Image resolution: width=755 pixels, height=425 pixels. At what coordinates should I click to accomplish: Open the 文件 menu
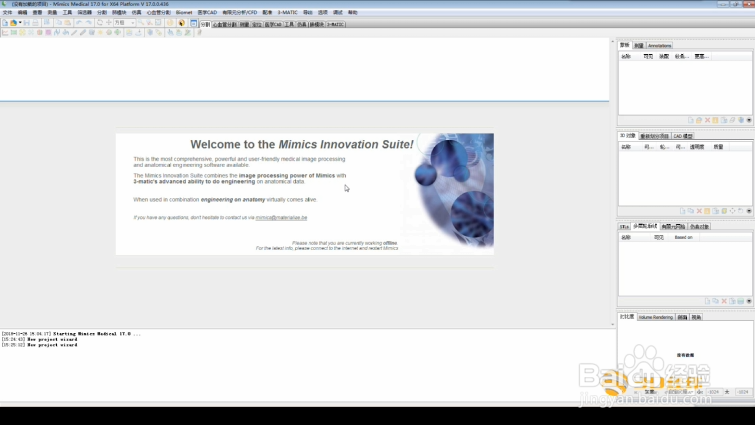point(7,13)
